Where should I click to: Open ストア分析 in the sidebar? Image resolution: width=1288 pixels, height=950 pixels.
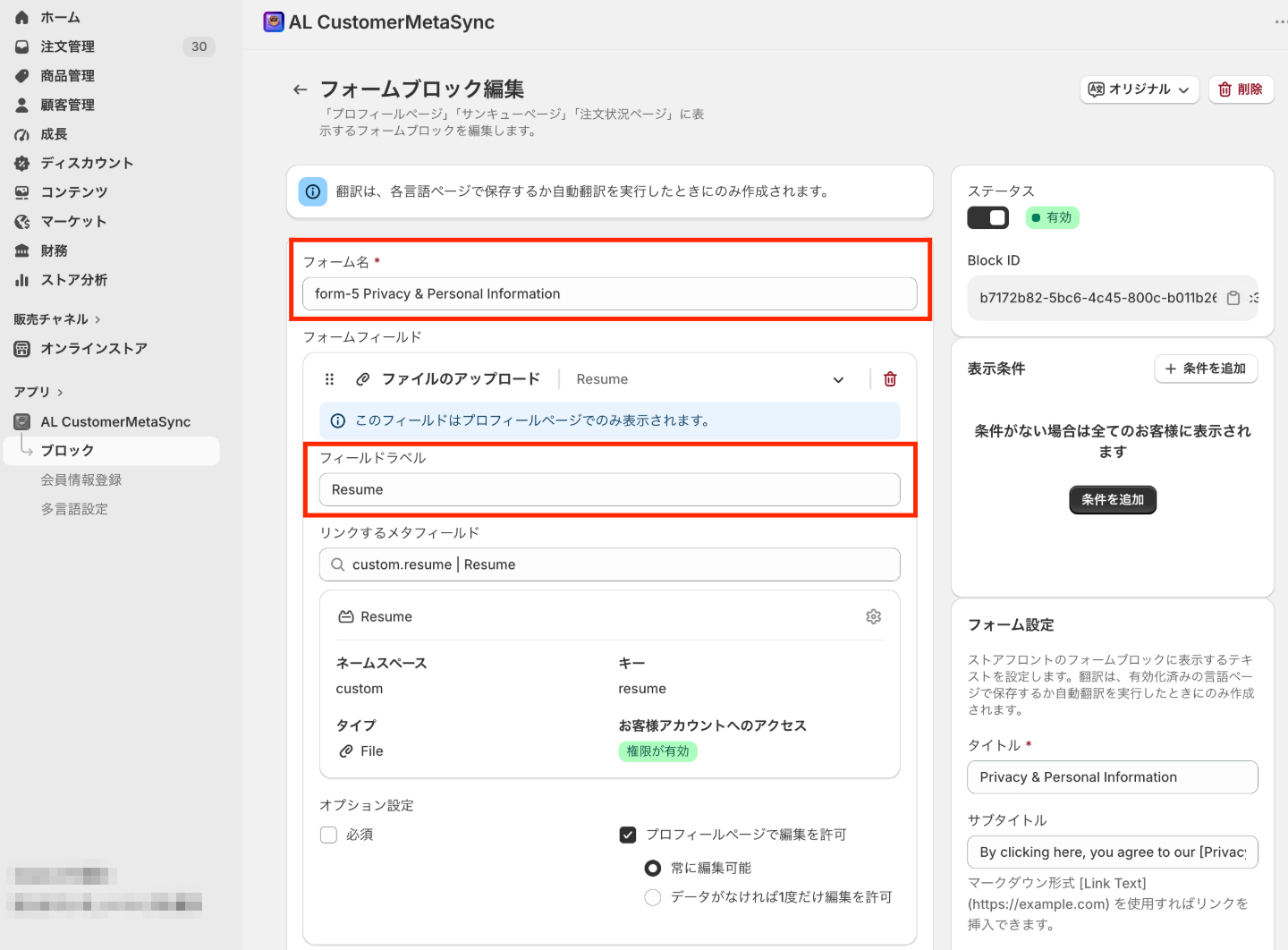point(73,280)
